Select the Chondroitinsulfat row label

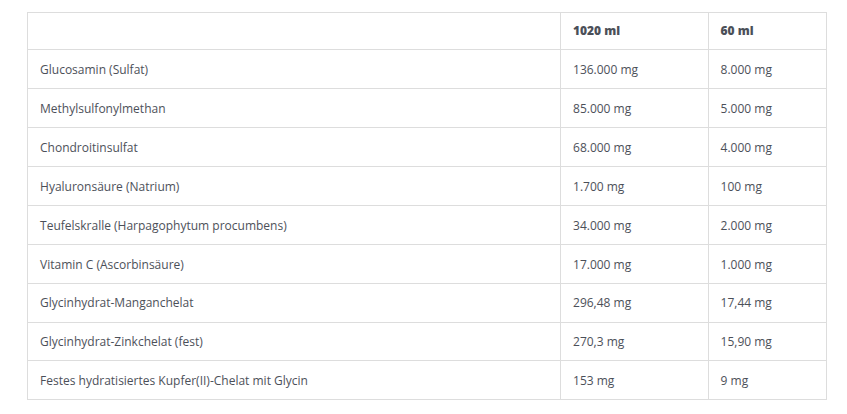pyautogui.click(x=89, y=148)
